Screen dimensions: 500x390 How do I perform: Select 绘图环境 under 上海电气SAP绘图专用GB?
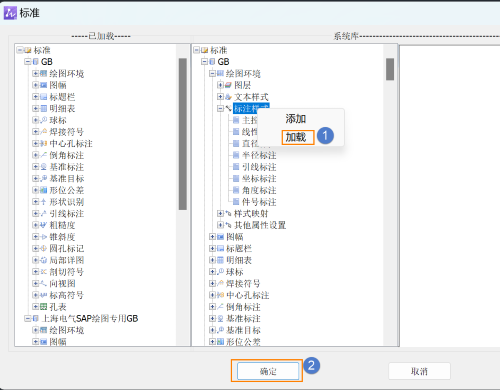click(x=67, y=330)
